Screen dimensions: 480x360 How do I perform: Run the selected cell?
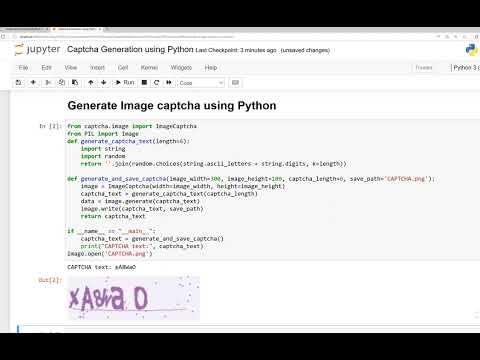click(x=125, y=82)
